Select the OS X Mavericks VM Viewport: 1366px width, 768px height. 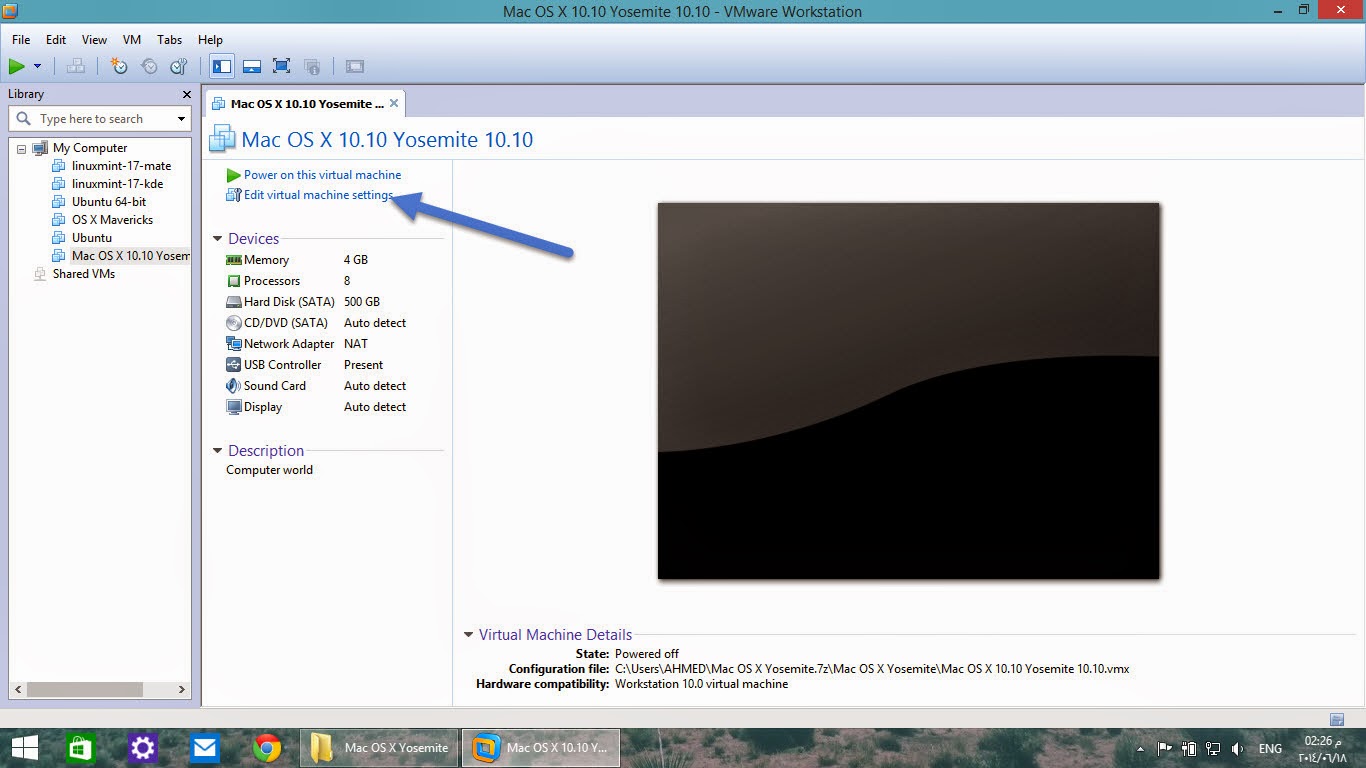112,220
